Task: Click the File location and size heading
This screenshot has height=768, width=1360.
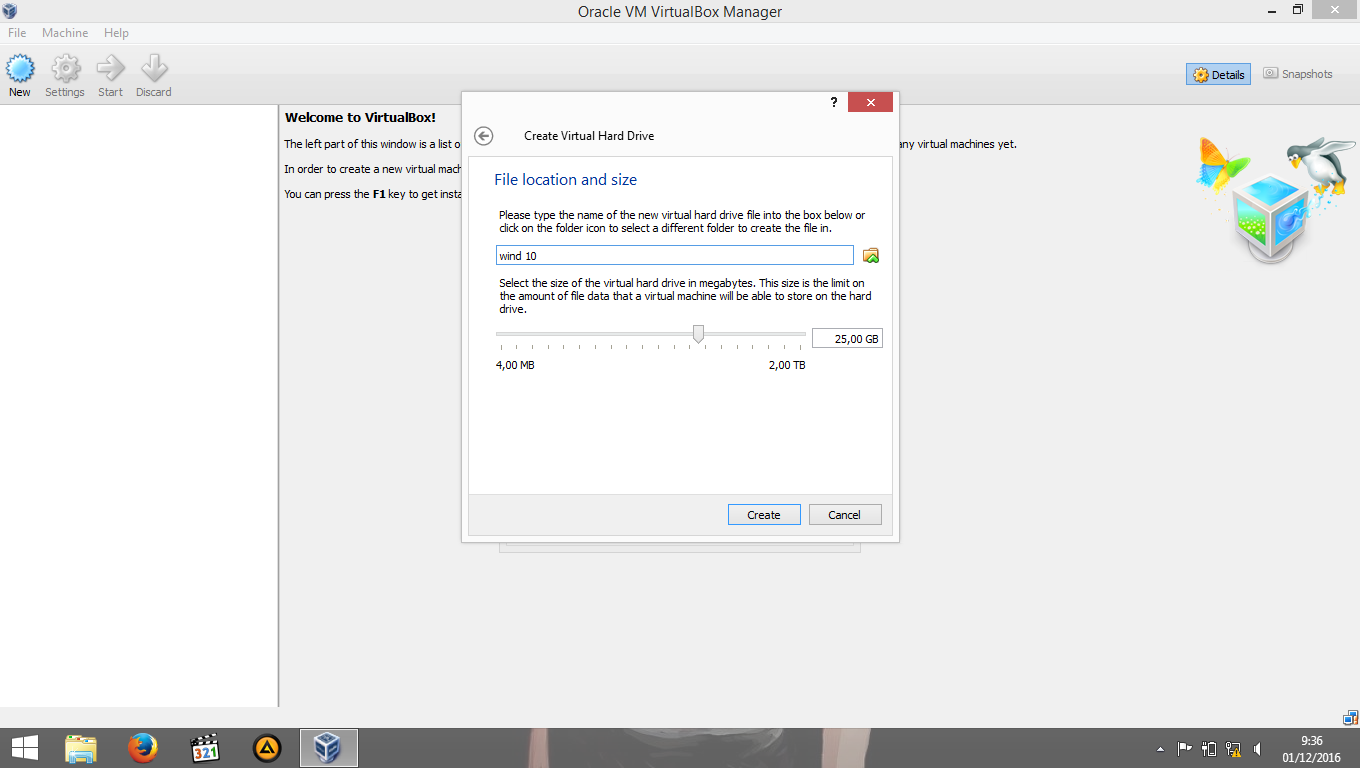Action: click(x=565, y=180)
